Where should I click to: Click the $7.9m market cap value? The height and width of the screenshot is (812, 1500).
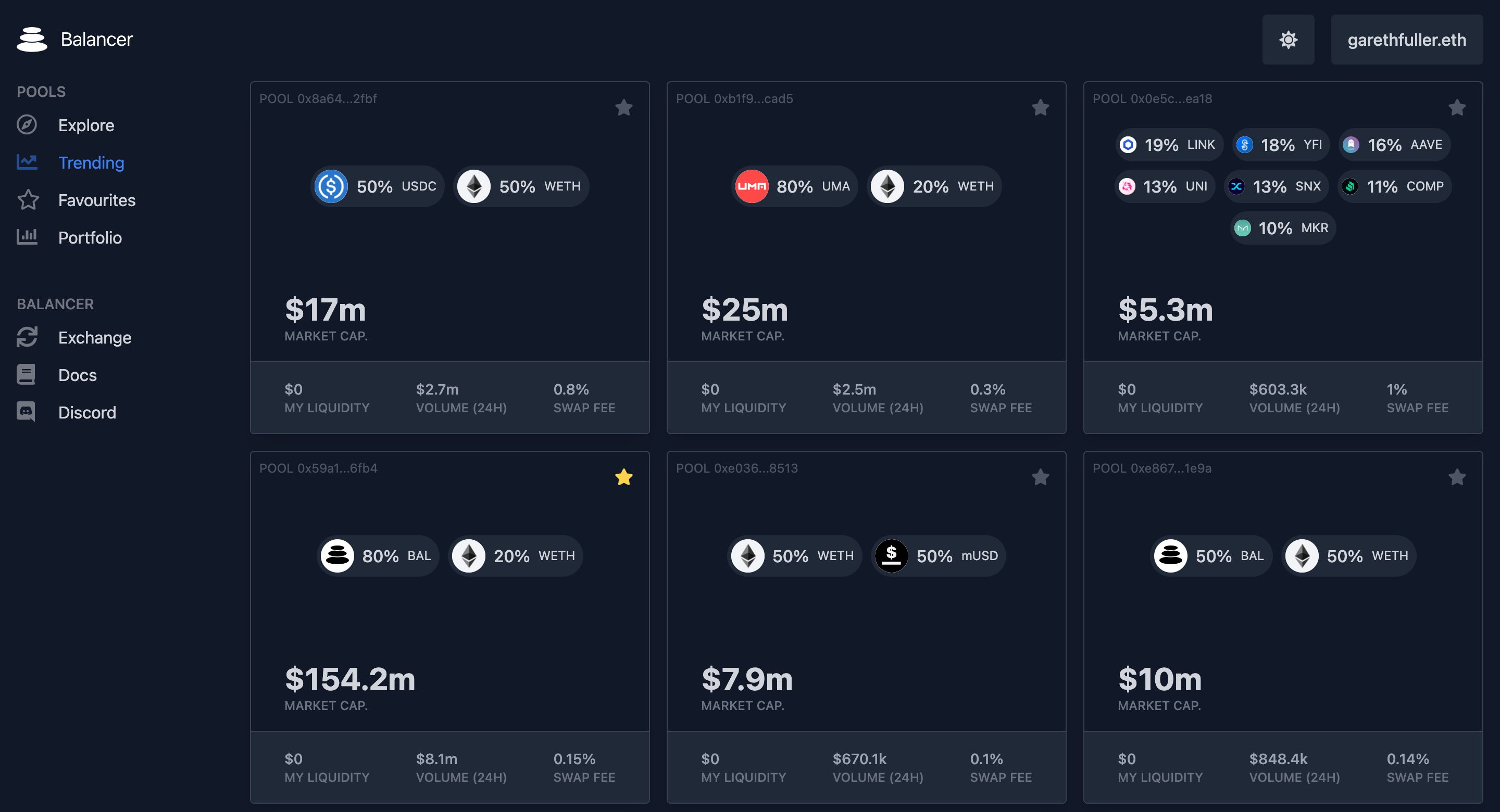click(747, 679)
